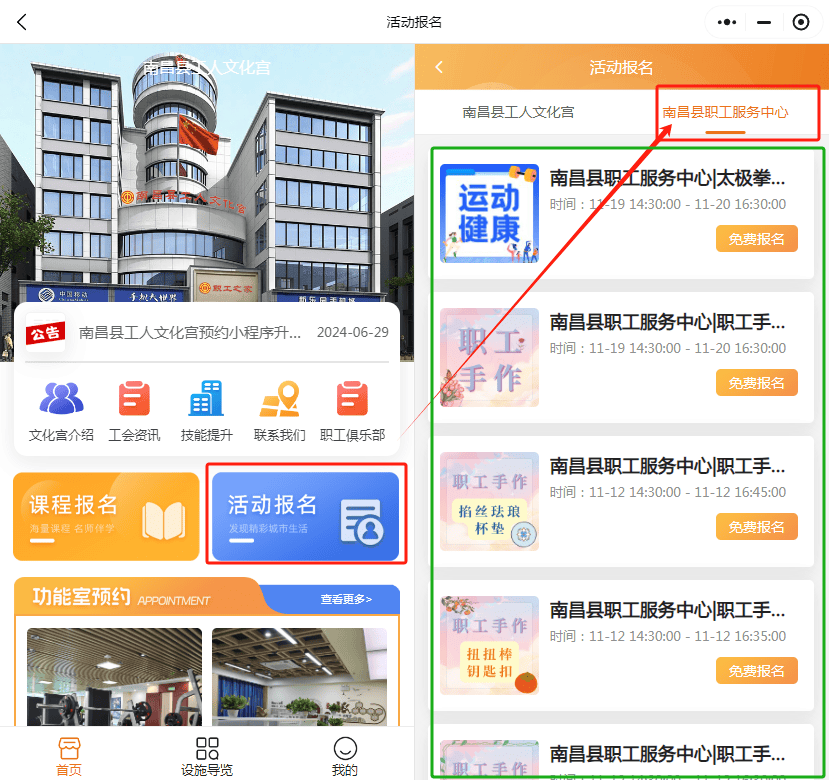
Task: Click the 功能室预约 section heading
Action: click(81, 597)
